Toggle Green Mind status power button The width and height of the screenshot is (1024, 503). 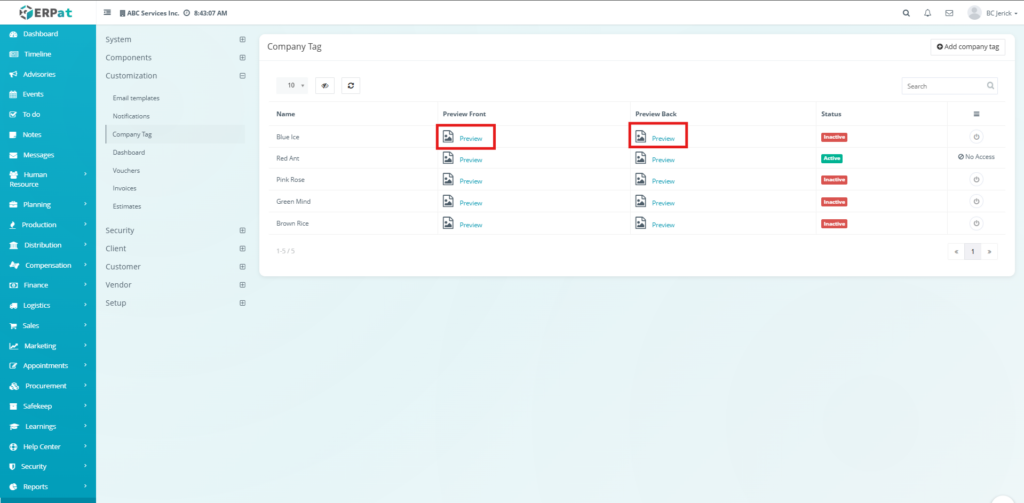[976, 202]
